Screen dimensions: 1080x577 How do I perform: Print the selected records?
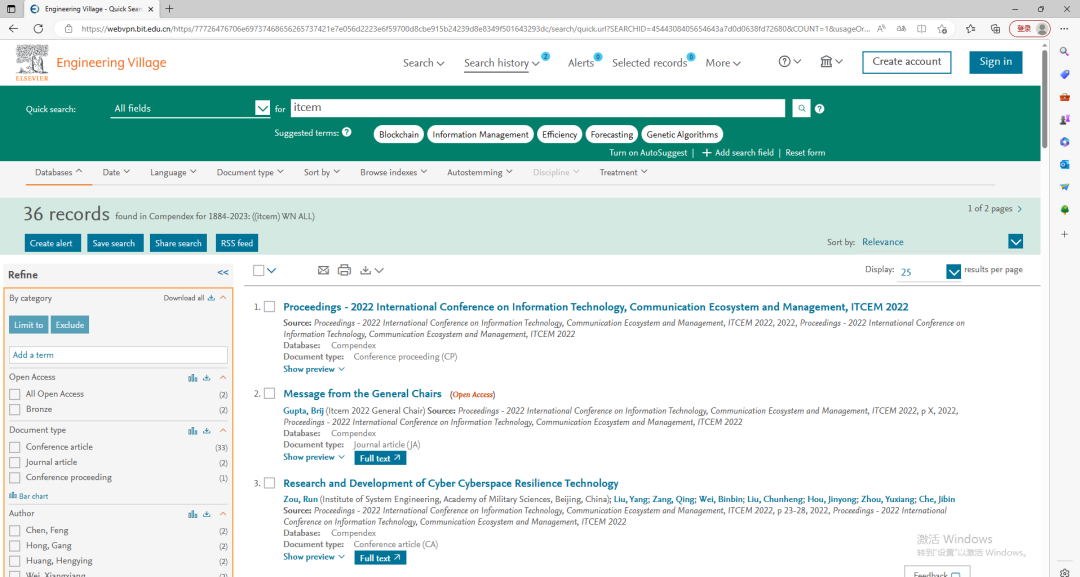coord(344,271)
